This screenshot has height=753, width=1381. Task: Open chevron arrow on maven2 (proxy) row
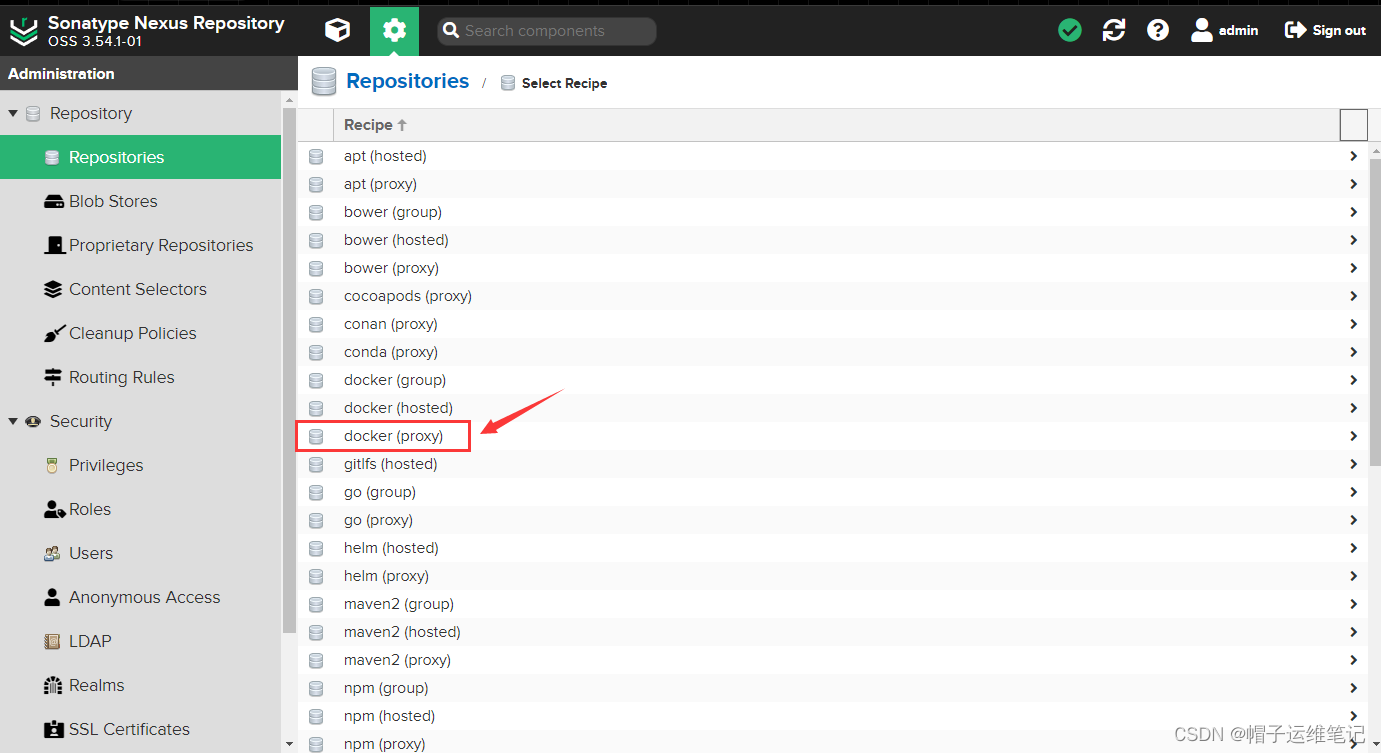pyautogui.click(x=1353, y=660)
